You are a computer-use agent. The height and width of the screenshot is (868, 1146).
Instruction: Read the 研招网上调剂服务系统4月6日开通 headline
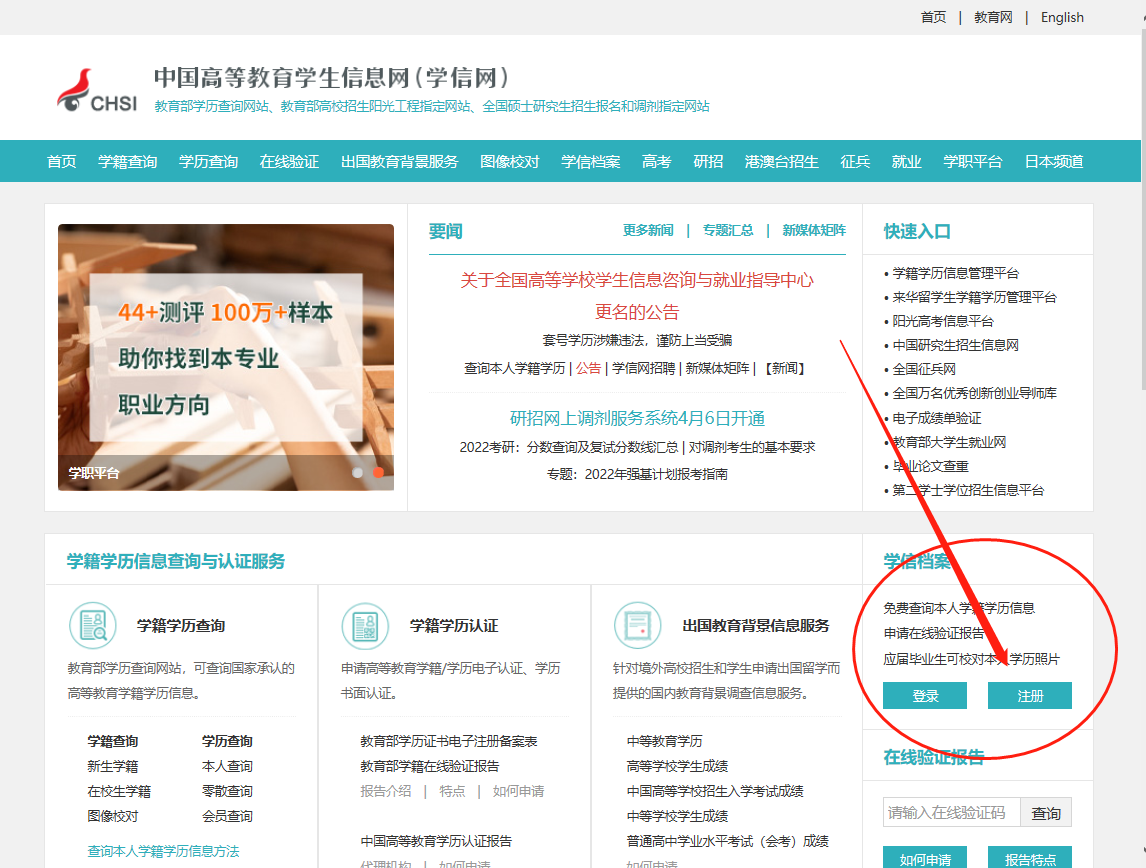[637, 418]
